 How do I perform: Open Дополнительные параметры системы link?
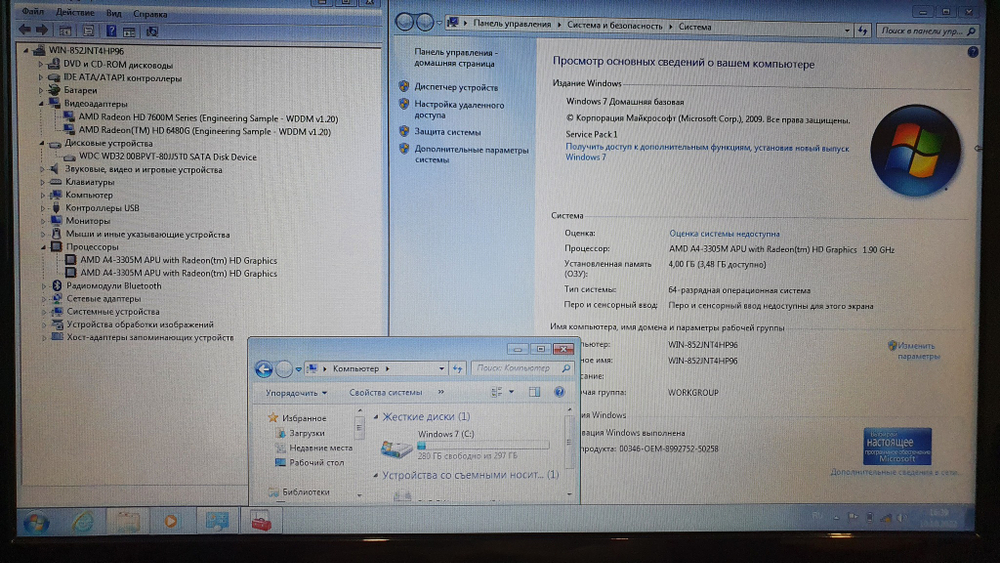pyautogui.click(x=471, y=155)
